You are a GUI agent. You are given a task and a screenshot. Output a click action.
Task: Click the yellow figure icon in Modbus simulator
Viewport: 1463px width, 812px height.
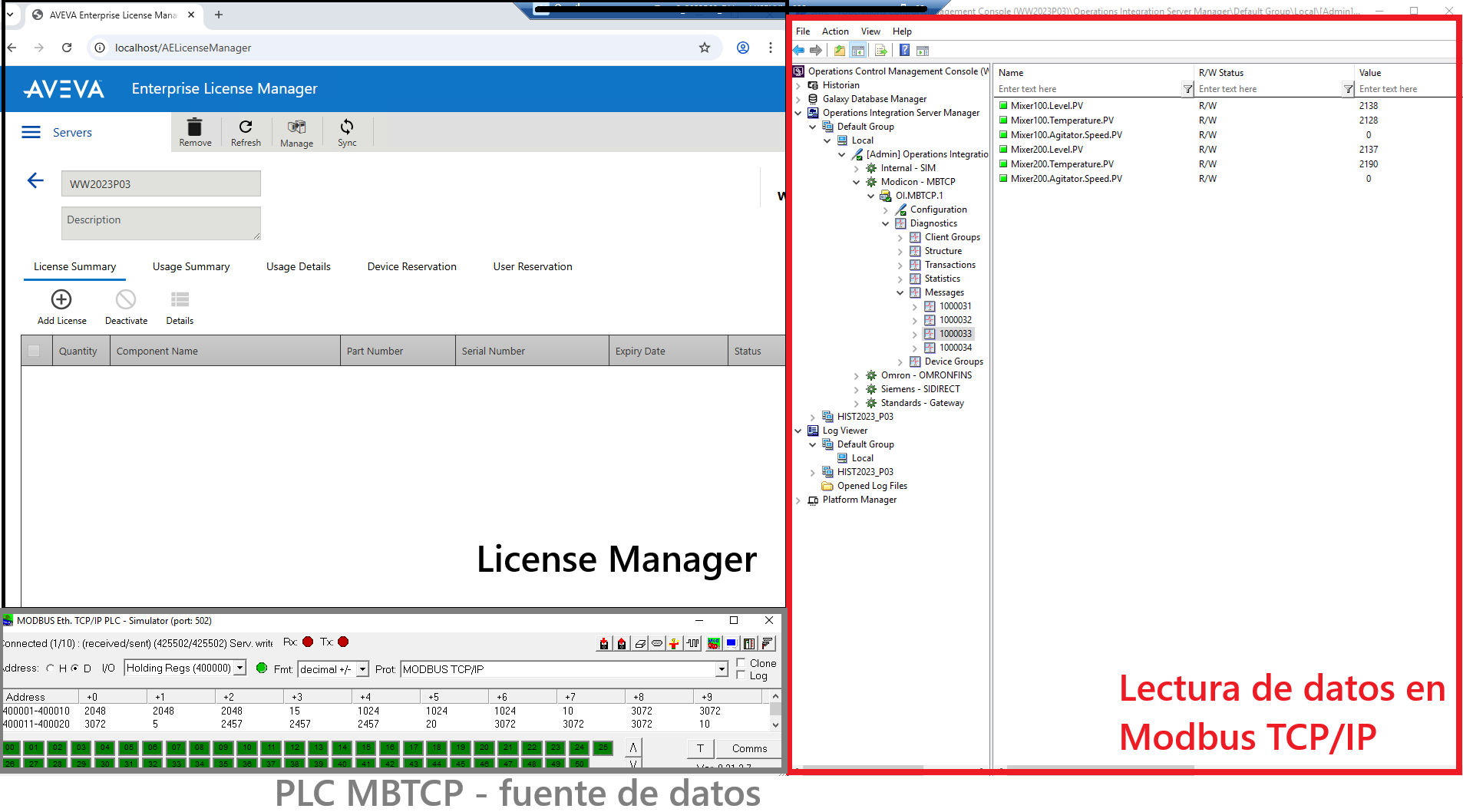tap(674, 644)
